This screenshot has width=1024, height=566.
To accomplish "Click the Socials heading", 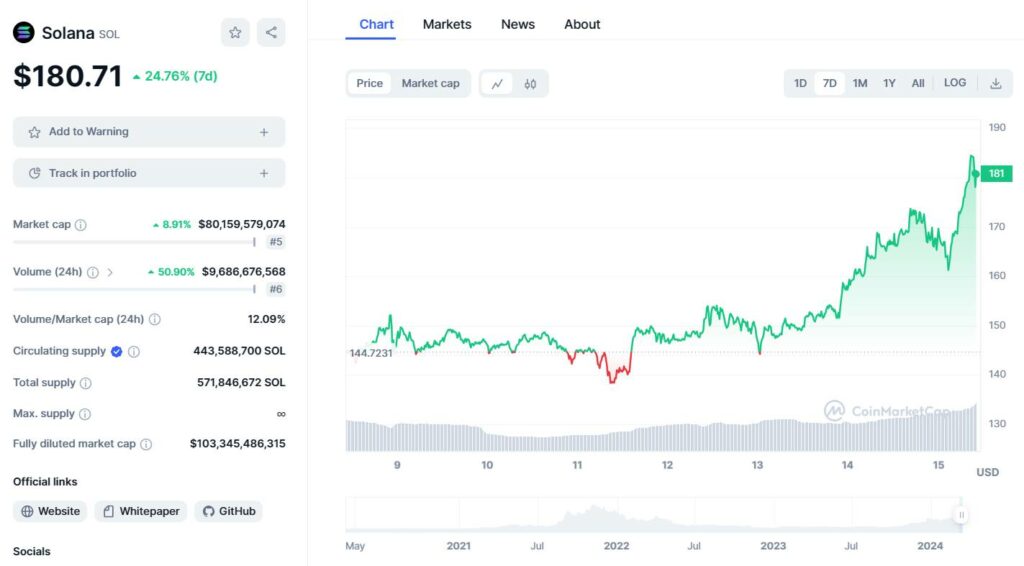I will tap(31, 552).
